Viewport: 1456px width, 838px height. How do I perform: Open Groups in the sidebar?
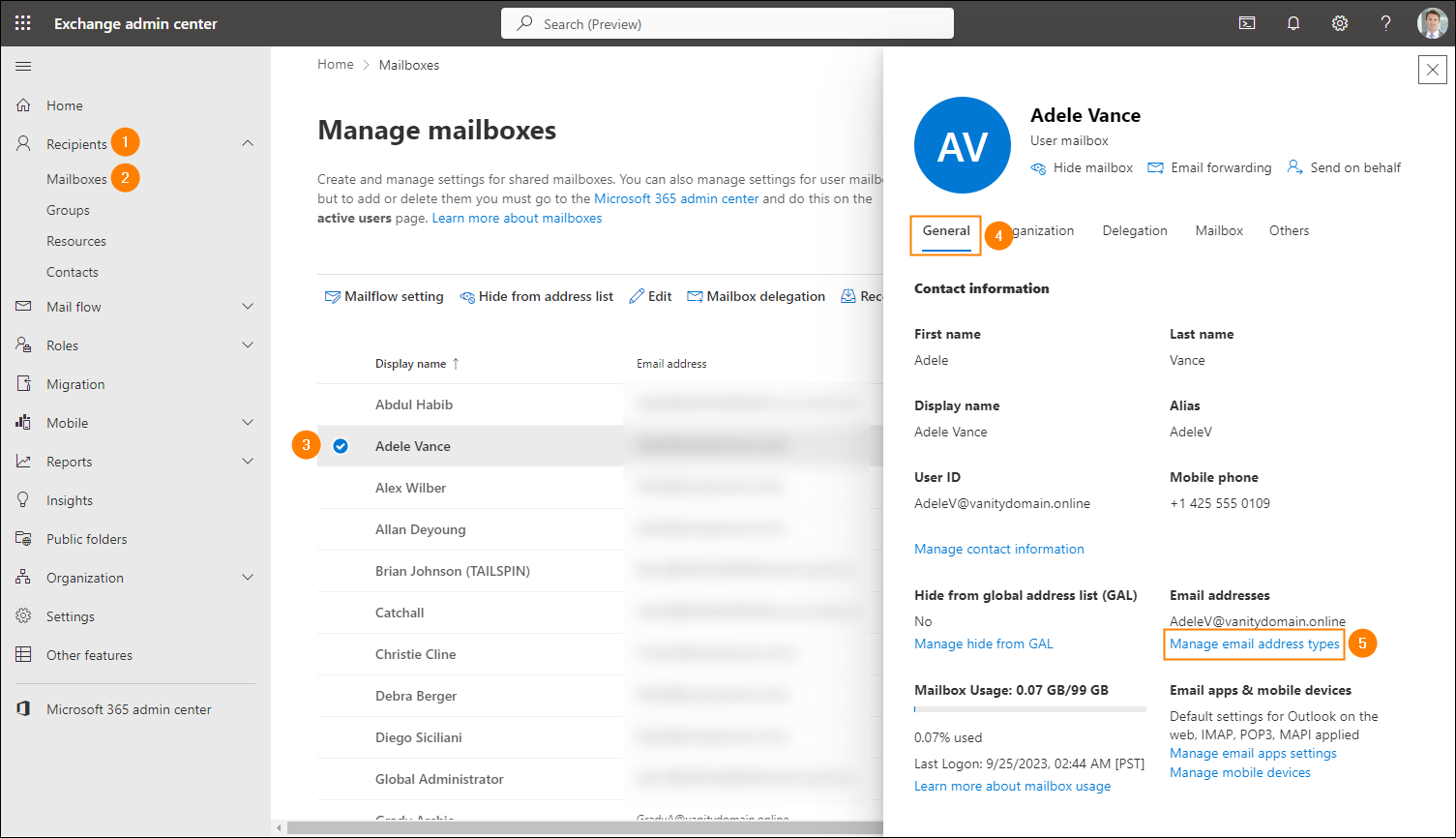[68, 210]
